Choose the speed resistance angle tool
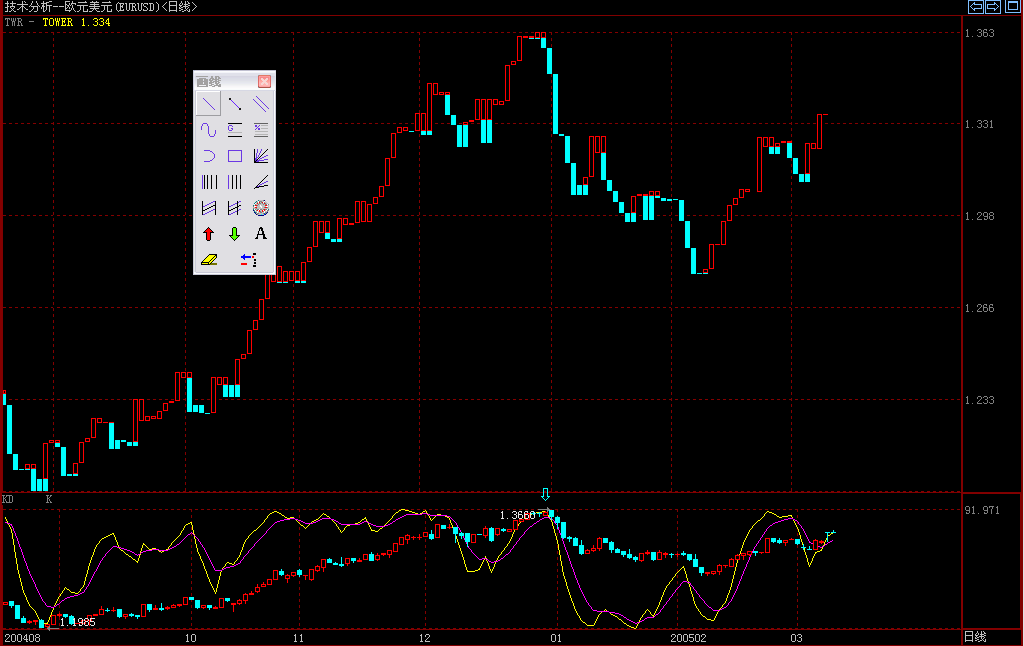 260,182
